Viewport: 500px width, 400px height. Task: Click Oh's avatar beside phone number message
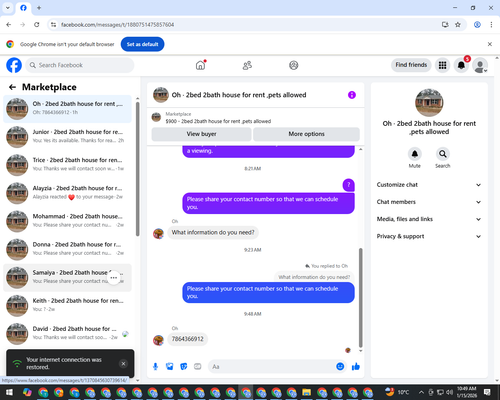[x=158, y=340]
